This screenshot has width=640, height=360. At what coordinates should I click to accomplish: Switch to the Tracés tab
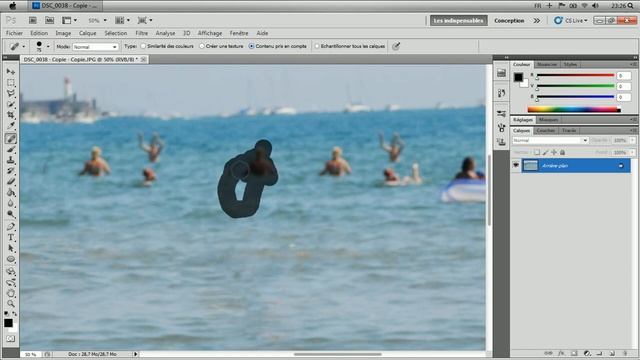pyautogui.click(x=569, y=131)
